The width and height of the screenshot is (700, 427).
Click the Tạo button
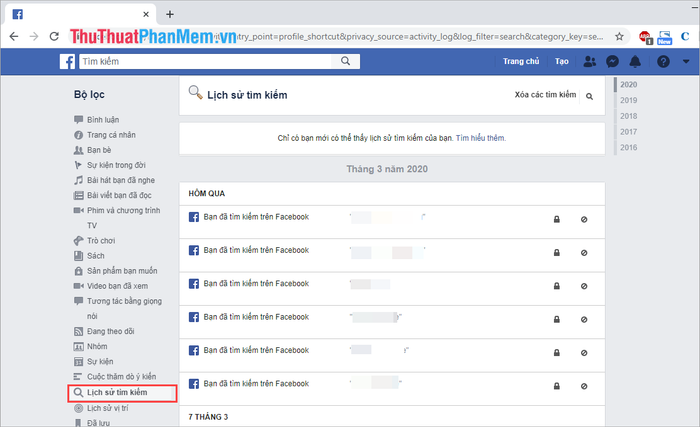[x=562, y=61]
